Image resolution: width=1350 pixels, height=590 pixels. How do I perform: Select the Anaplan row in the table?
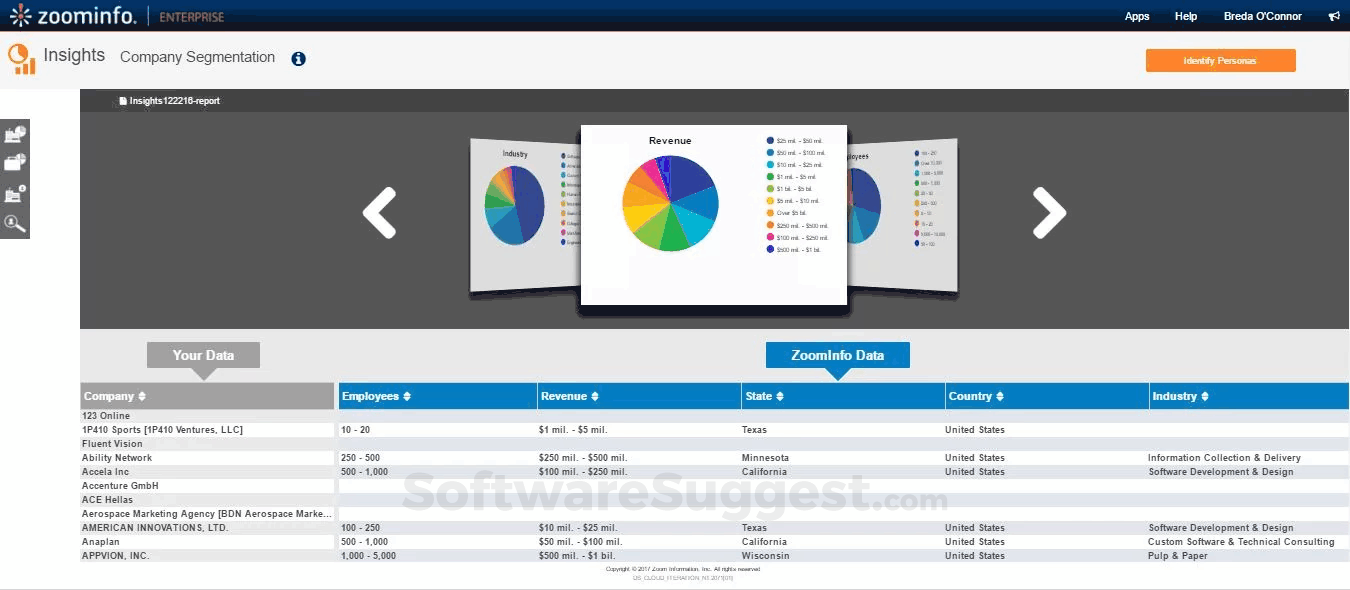[x=200, y=541]
